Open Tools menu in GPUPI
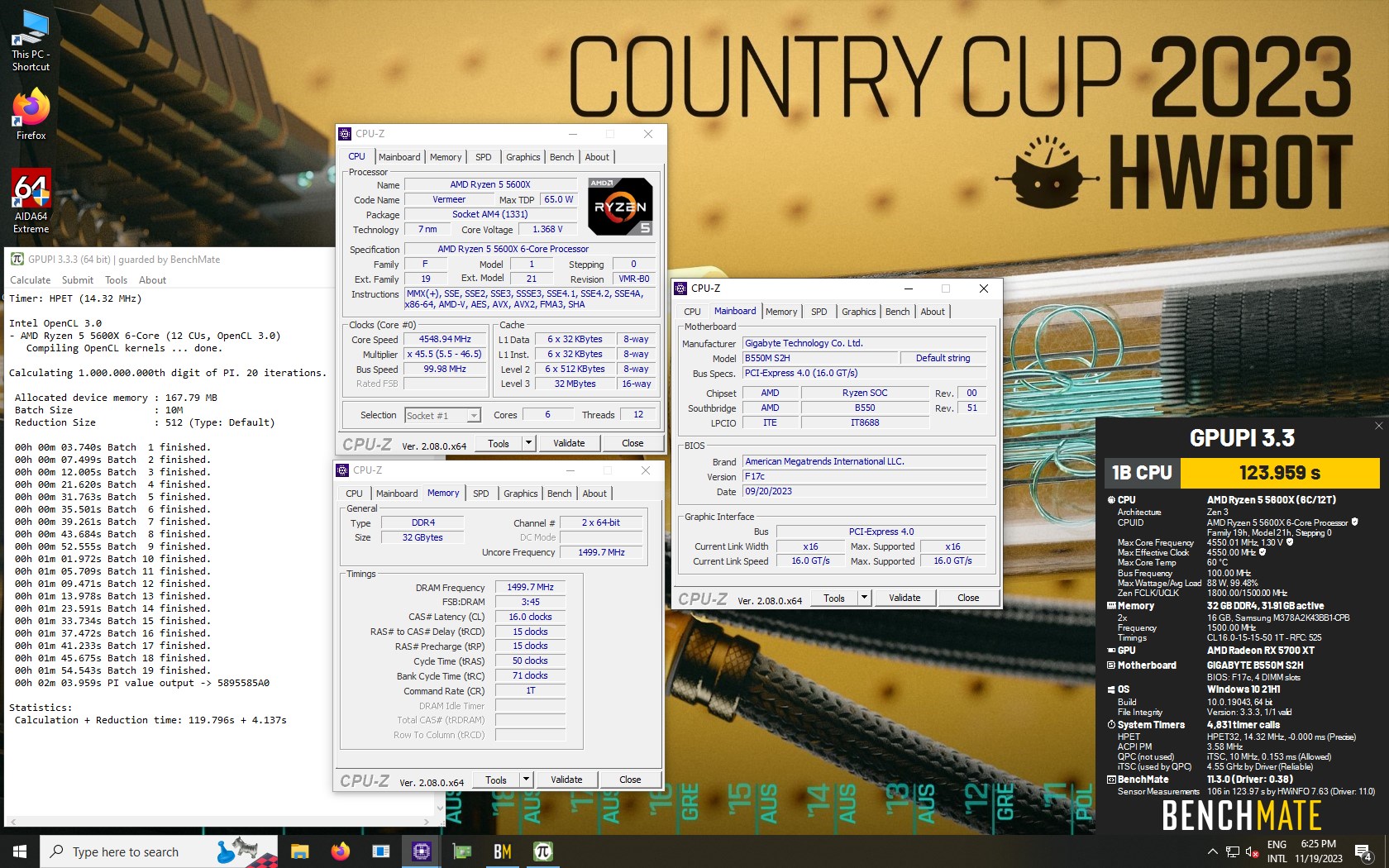The image size is (1389, 868). point(117,280)
